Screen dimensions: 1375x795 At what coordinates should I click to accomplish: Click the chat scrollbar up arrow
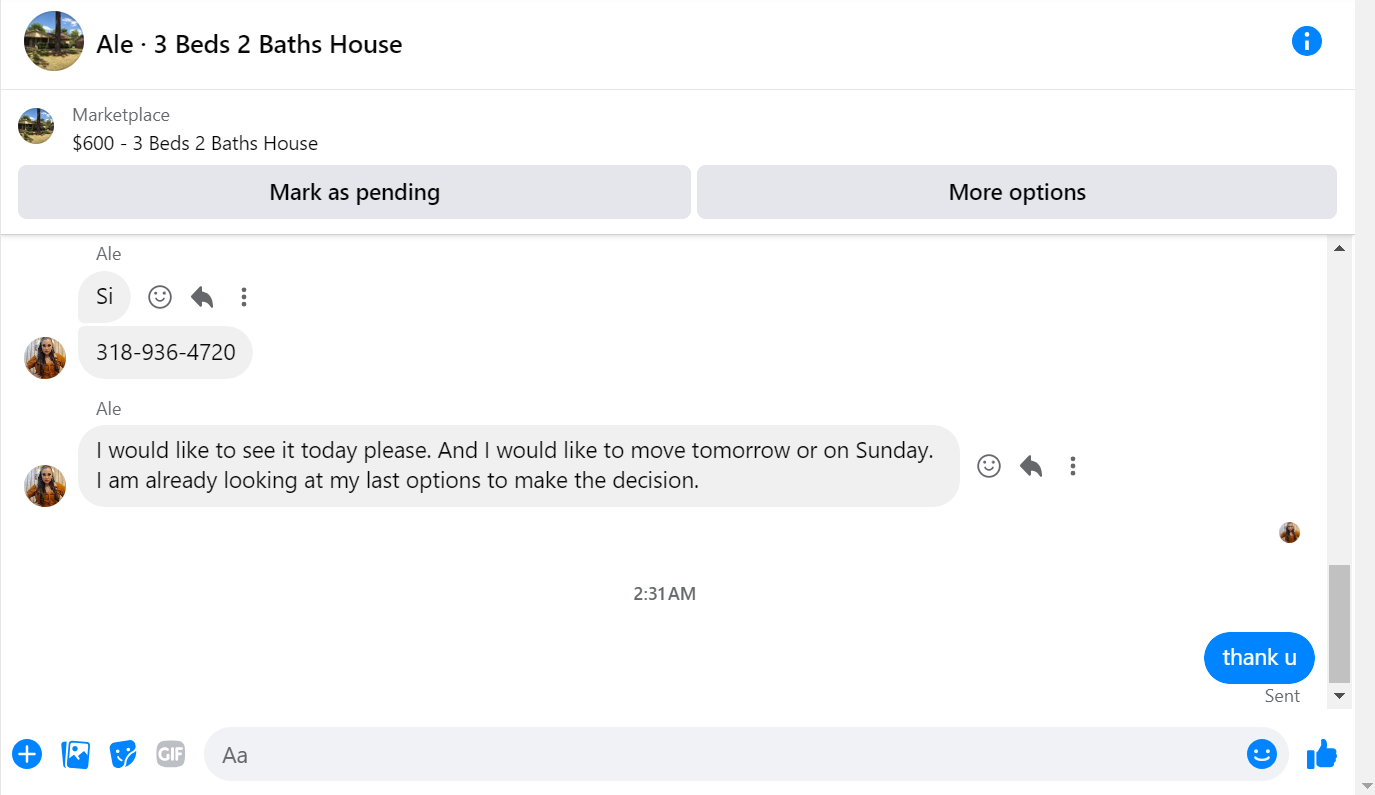[1340, 248]
